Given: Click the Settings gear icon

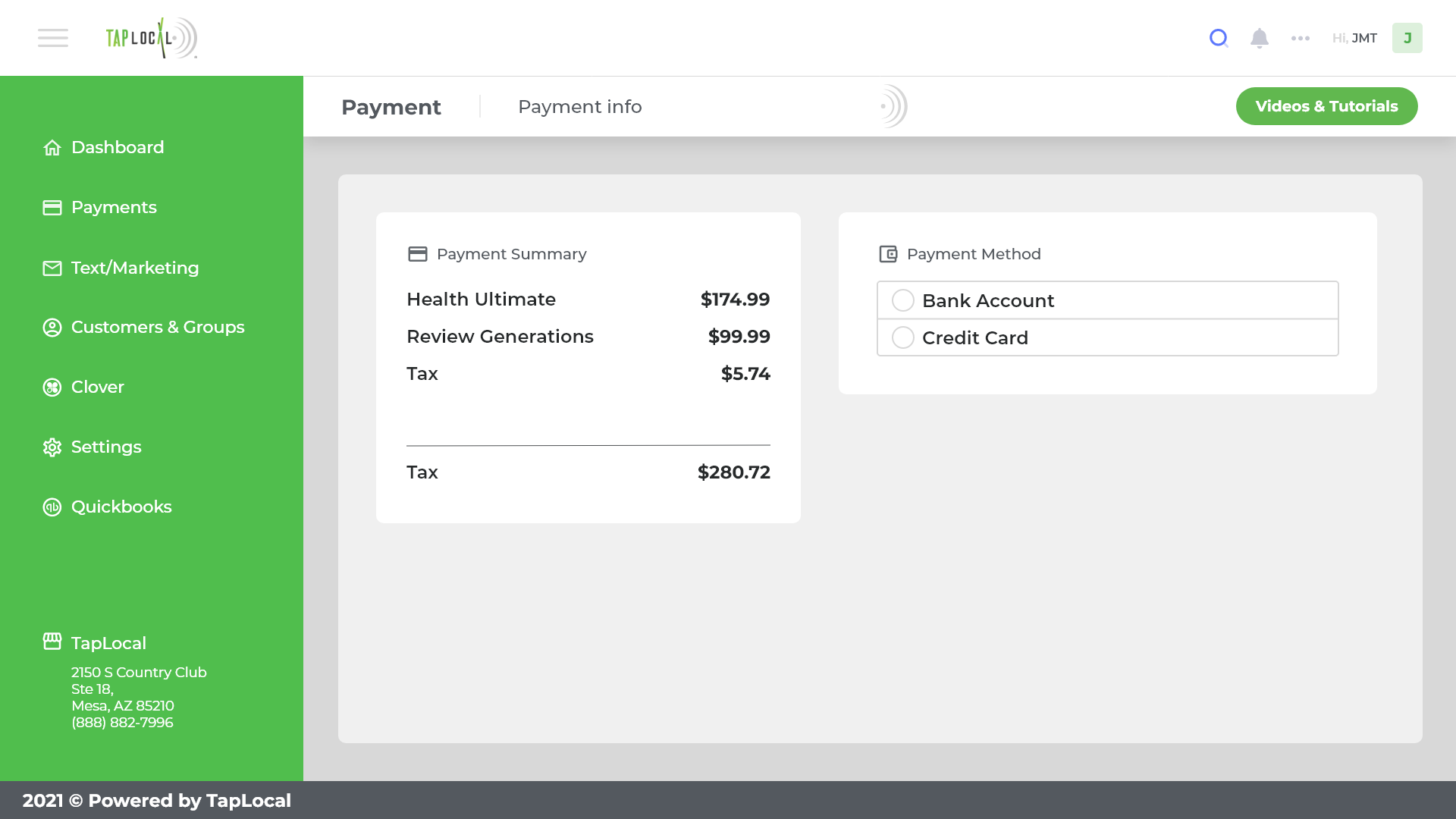Looking at the screenshot, I should (x=52, y=447).
